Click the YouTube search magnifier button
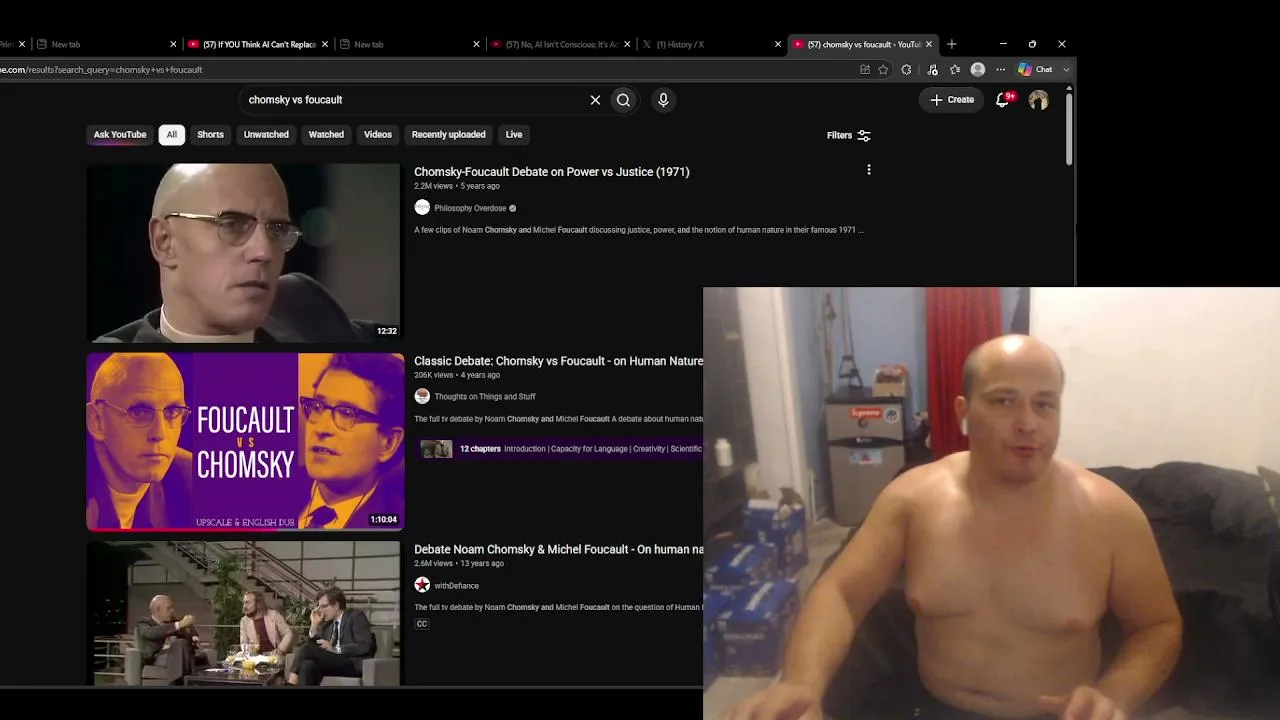Image resolution: width=1280 pixels, height=720 pixels. tap(623, 100)
